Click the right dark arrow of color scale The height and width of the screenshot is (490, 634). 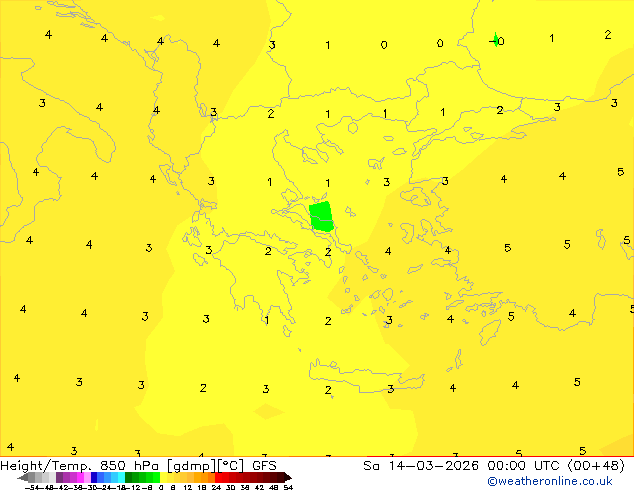(x=288, y=477)
